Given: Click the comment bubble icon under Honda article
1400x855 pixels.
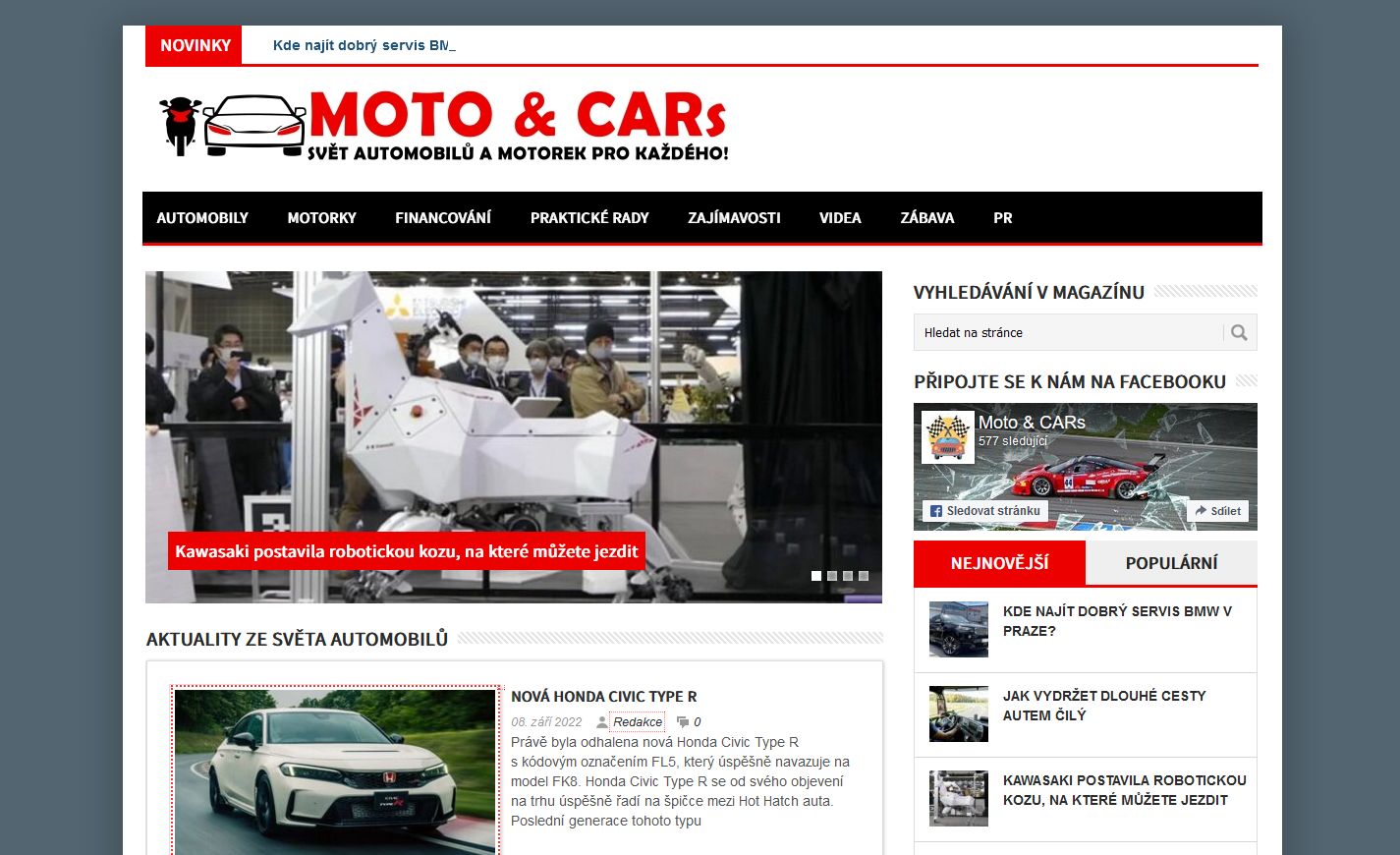Looking at the screenshot, I should 683,722.
